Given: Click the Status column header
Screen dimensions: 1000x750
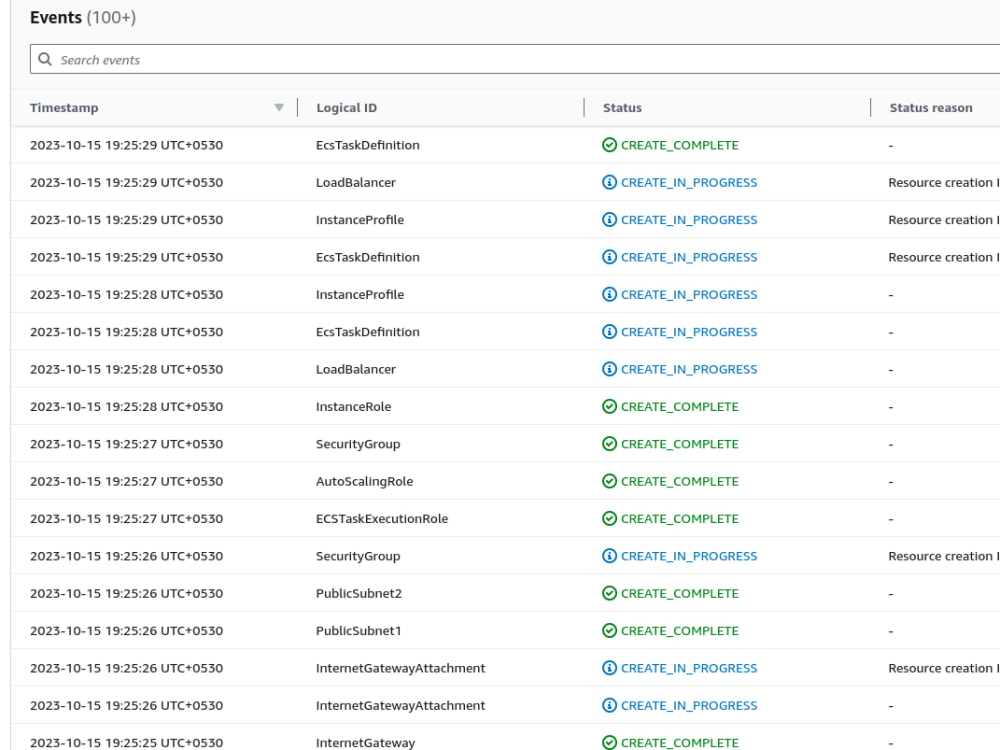Looking at the screenshot, I should point(622,108).
